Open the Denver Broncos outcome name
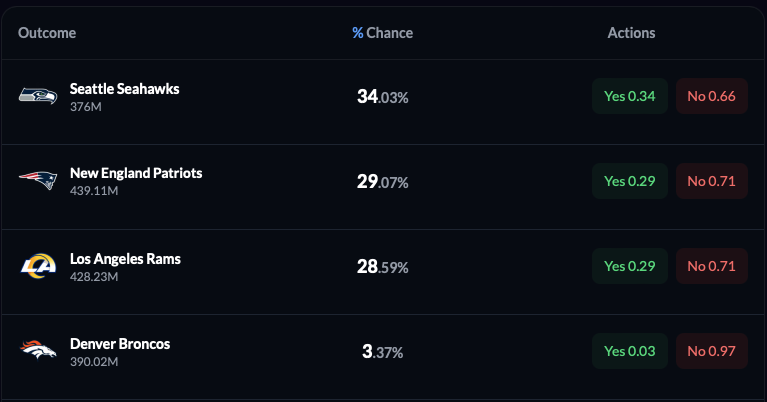Image resolution: width=767 pixels, height=402 pixels. pyautogui.click(x=120, y=343)
